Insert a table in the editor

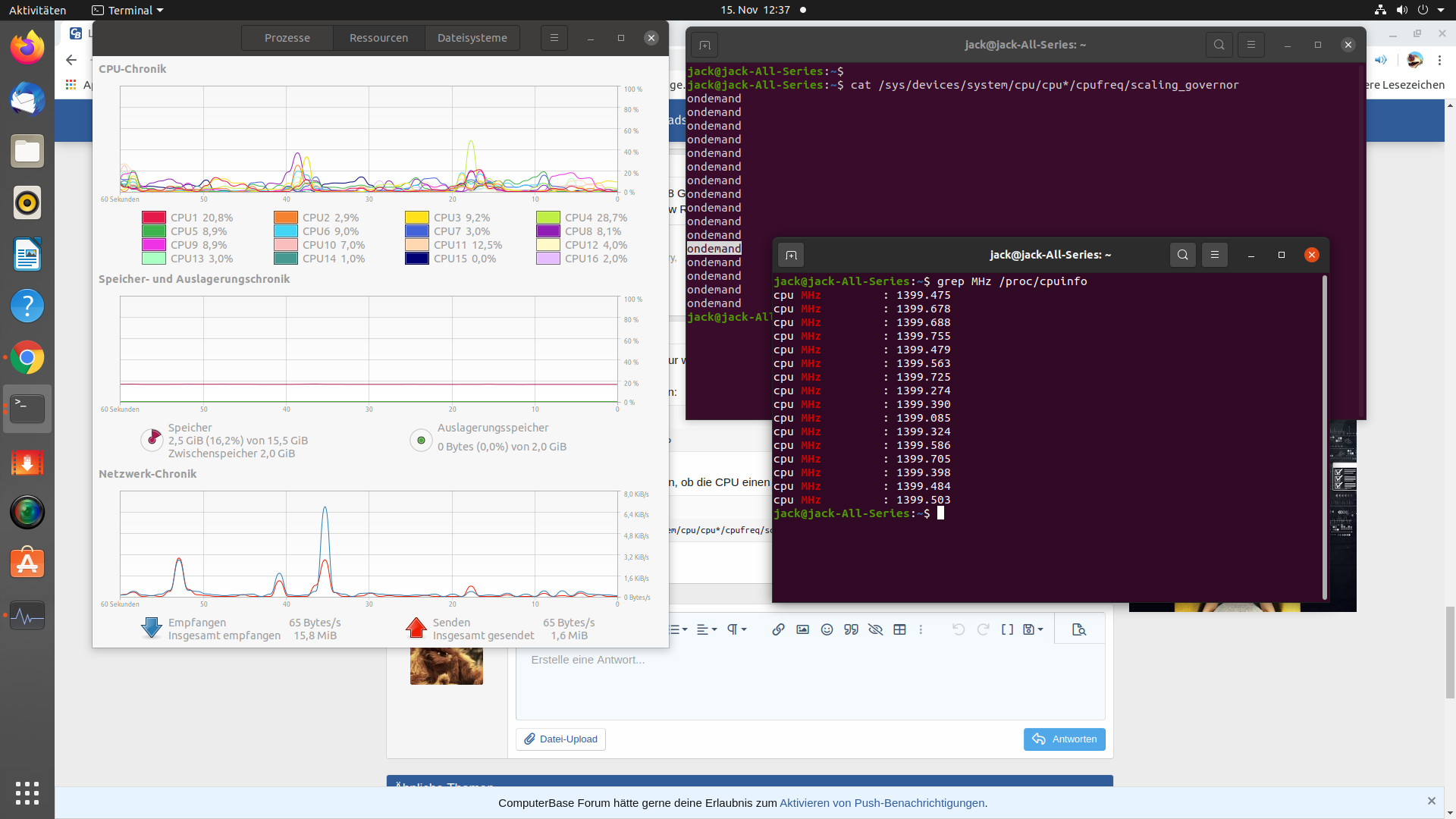(x=899, y=629)
